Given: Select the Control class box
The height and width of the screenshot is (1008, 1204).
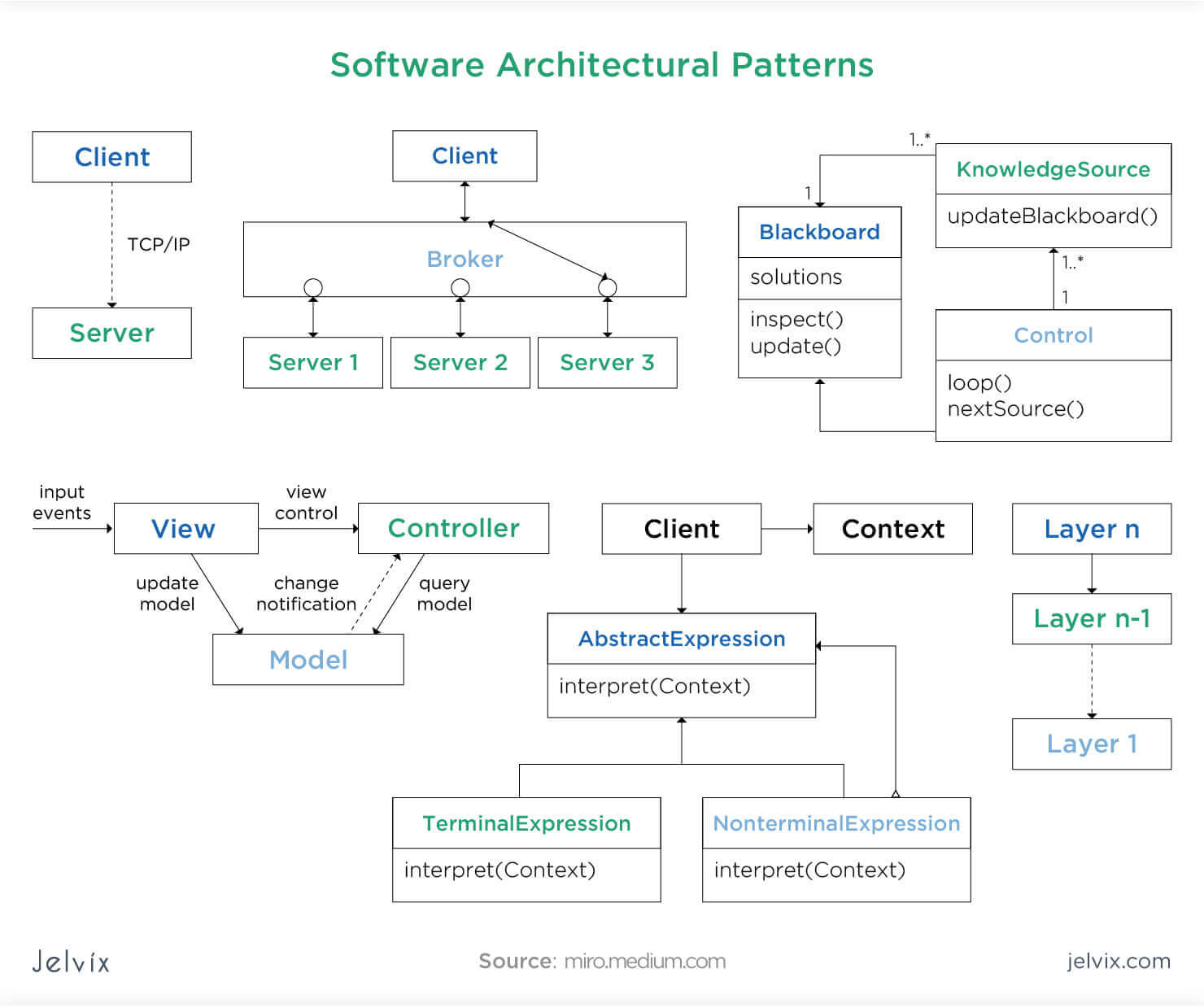Looking at the screenshot, I should (x=1052, y=335).
